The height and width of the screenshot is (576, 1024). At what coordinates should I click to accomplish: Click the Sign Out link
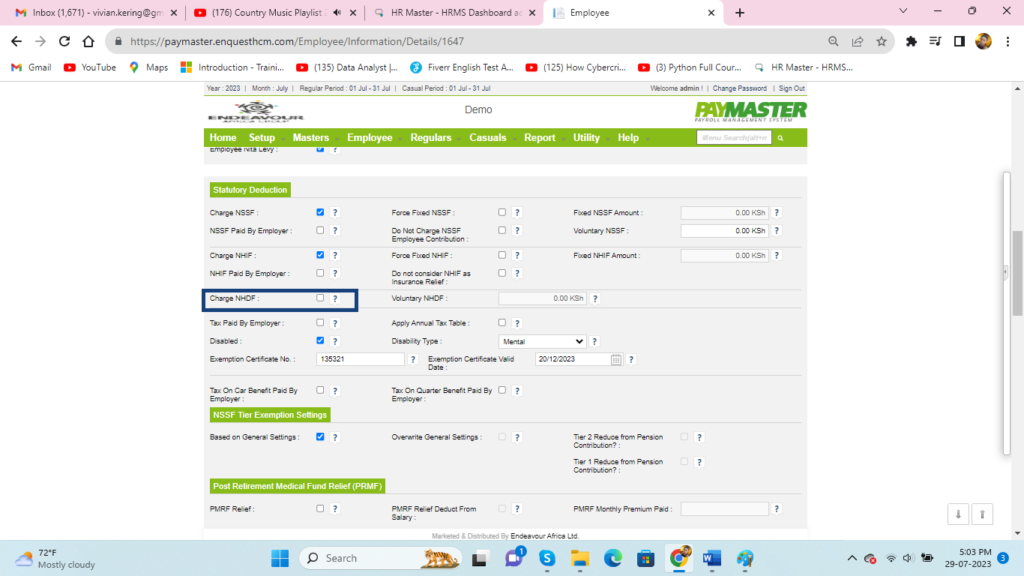(792, 88)
